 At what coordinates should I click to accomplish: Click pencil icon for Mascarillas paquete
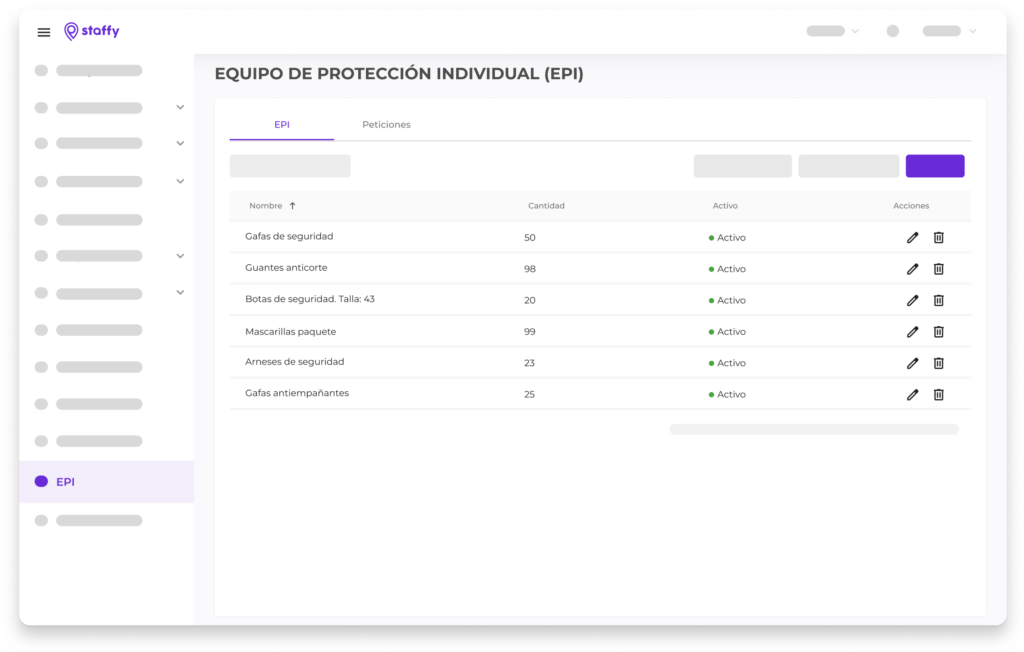tap(912, 332)
